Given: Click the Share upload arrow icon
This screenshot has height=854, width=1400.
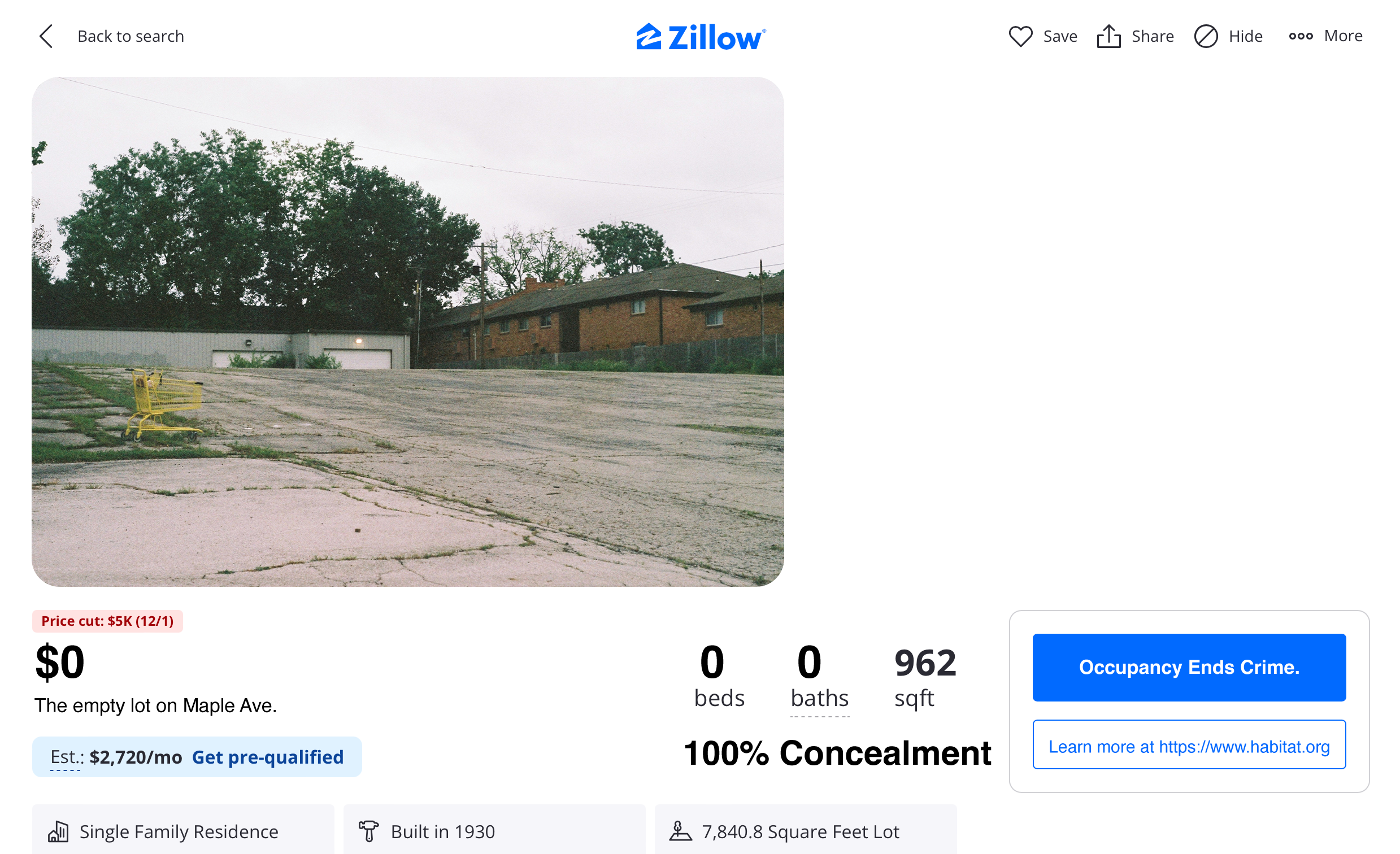Looking at the screenshot, I should click(x=1108, y=36).
